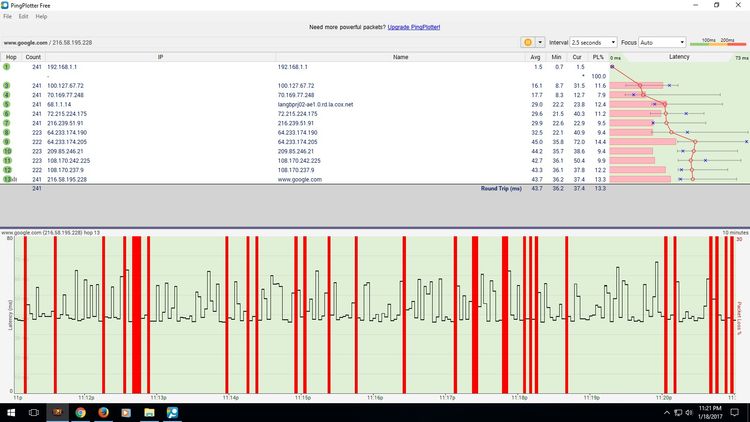Switch to PingPlotter in the taskbar
Screen dimensions: 750x422
(x=172, y=412)
